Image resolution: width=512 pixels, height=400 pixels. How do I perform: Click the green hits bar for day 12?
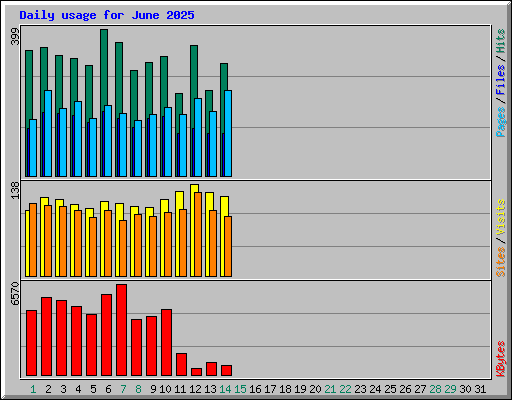click(x=194, y=72)
